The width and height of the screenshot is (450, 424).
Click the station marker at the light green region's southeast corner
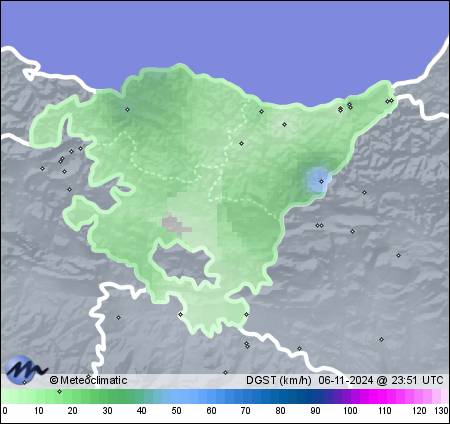click(x=246, y=314)
